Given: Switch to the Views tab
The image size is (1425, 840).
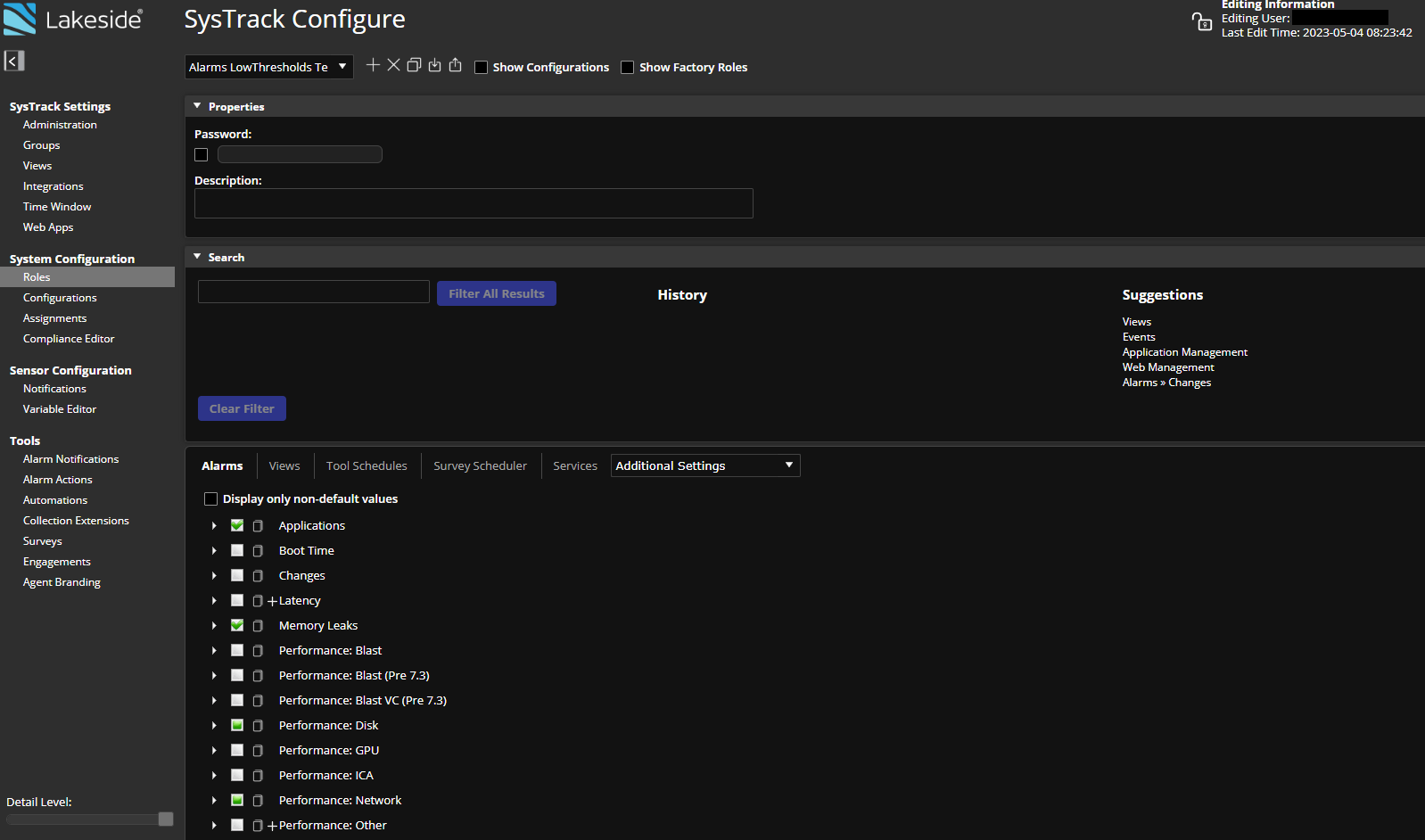Looking at the screenshot, I should [284, 465].
